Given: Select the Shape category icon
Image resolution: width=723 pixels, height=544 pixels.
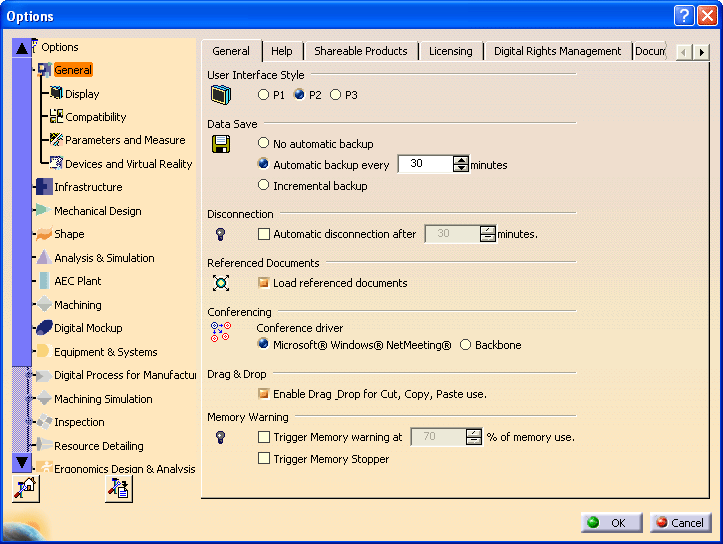Looking at the screenshot, I should 43,234.
